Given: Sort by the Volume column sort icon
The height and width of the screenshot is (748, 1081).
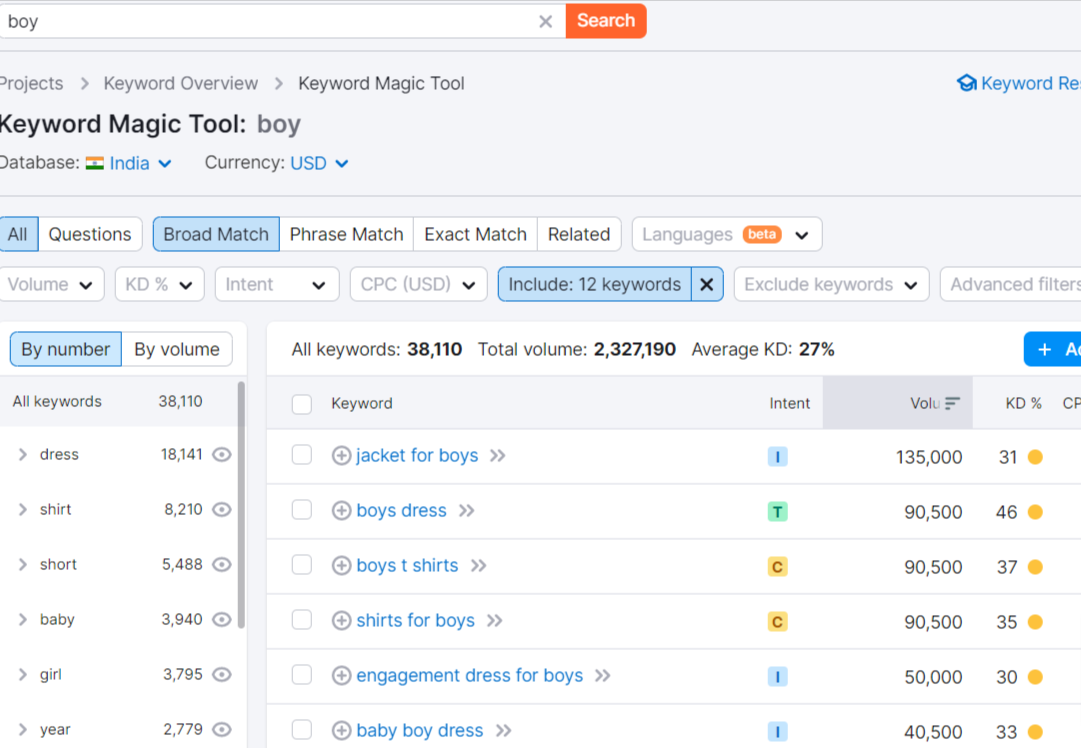Looking at the screenshot, I should click(x=952, y=403).
